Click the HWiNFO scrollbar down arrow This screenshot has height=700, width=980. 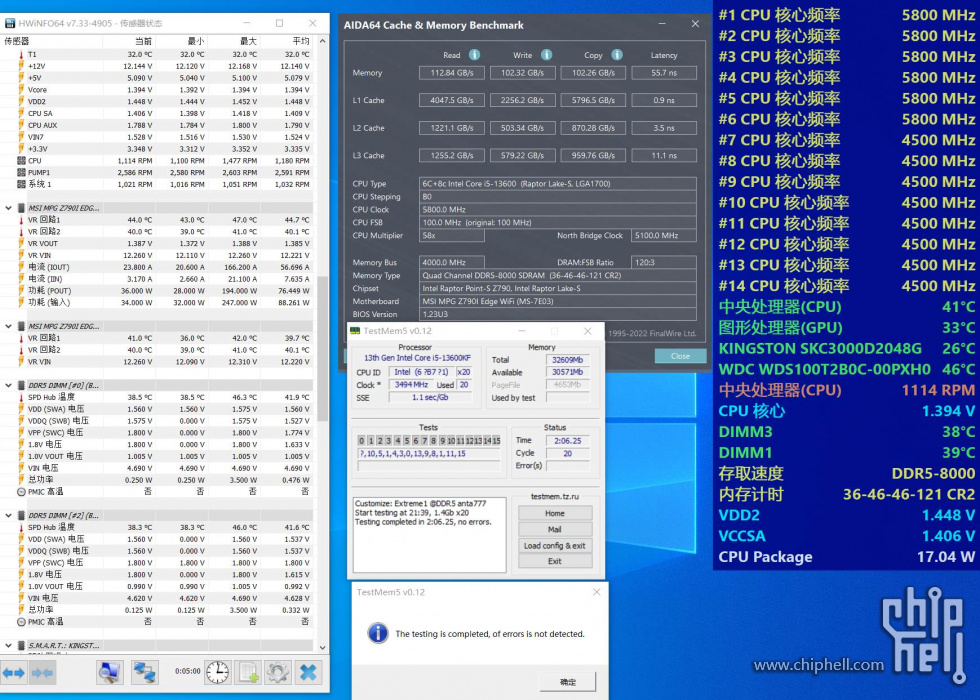pos(322,648)
